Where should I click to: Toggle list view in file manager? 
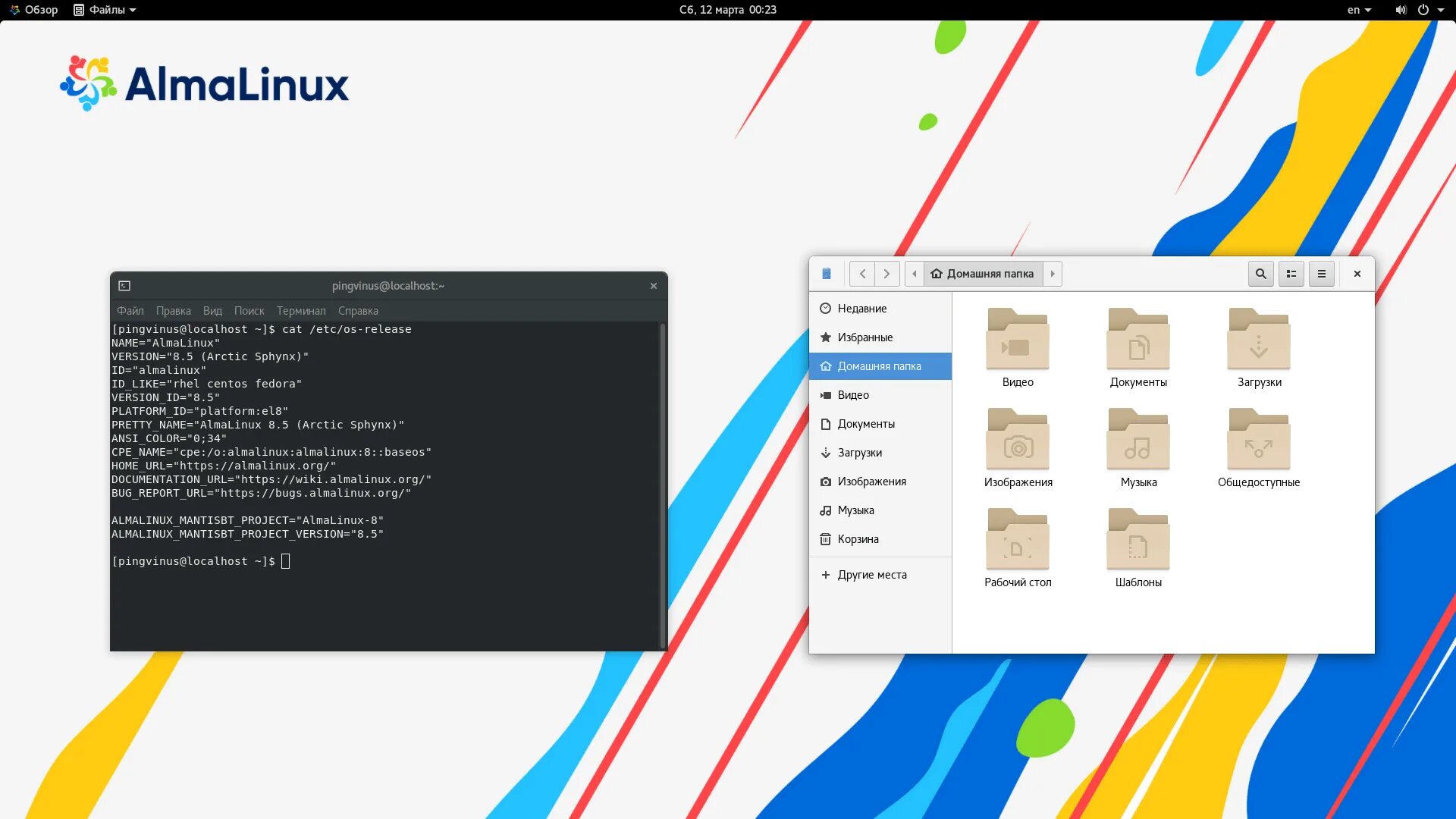(x=1291, y=274)
